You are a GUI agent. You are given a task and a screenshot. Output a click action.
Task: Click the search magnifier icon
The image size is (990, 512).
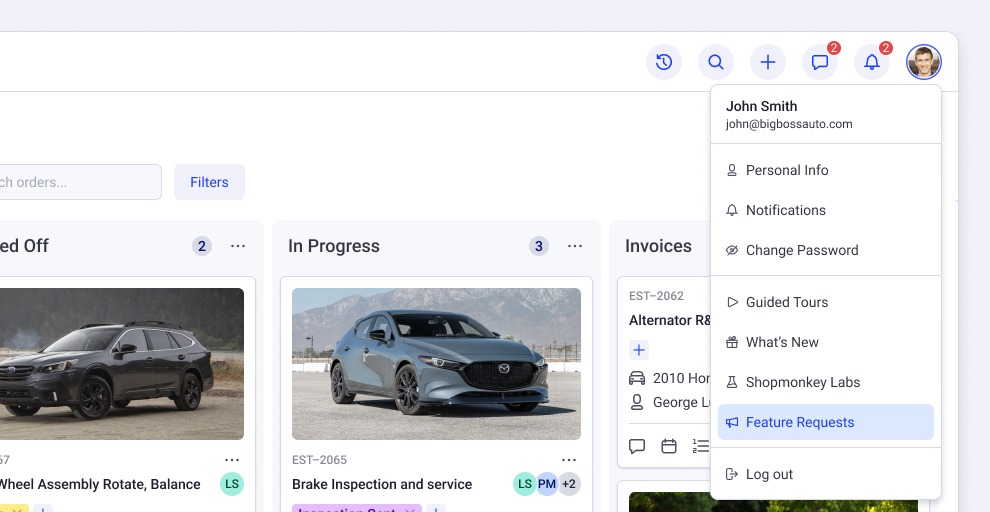(715, 62)
